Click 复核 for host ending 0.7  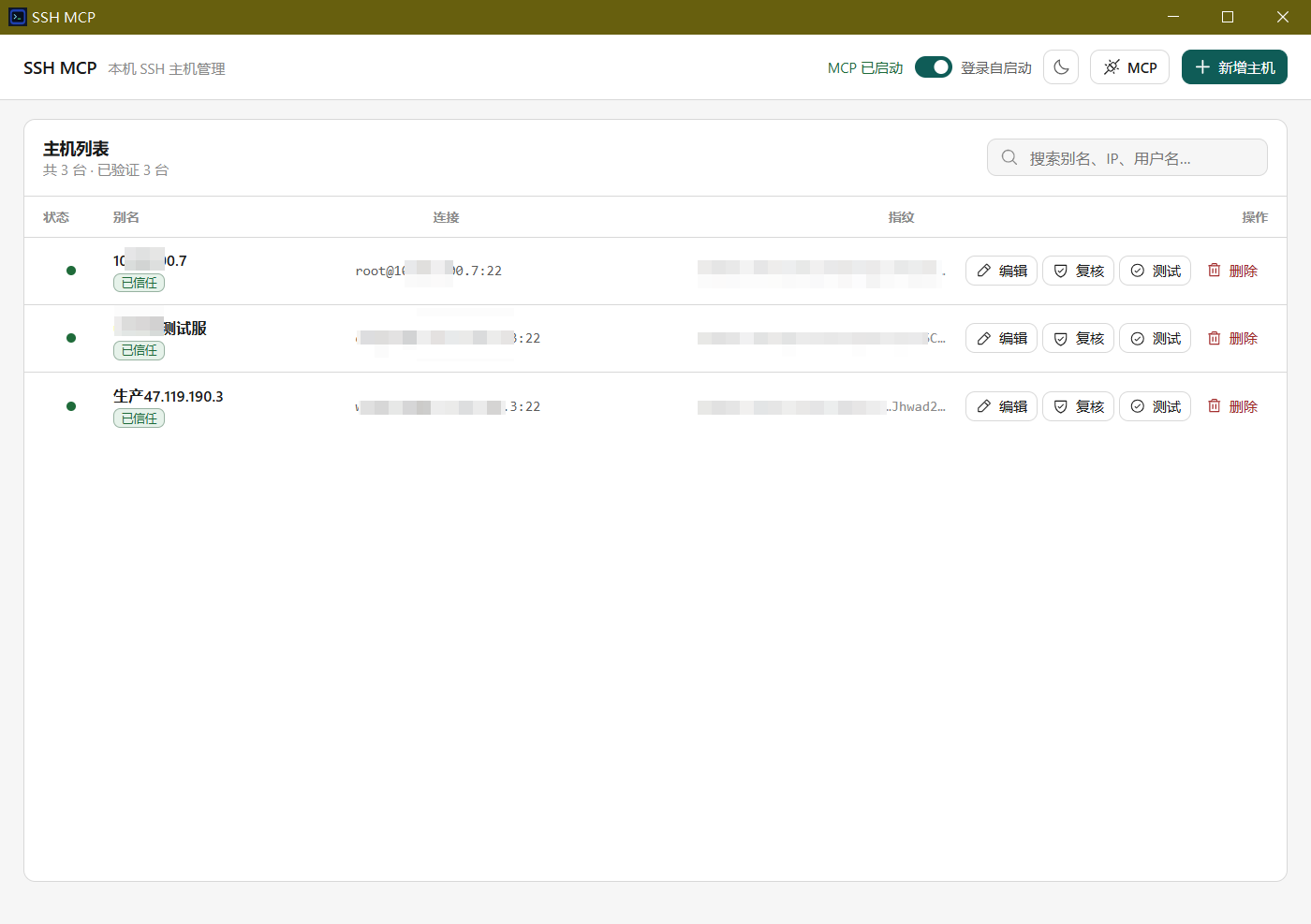[1078, 271]
